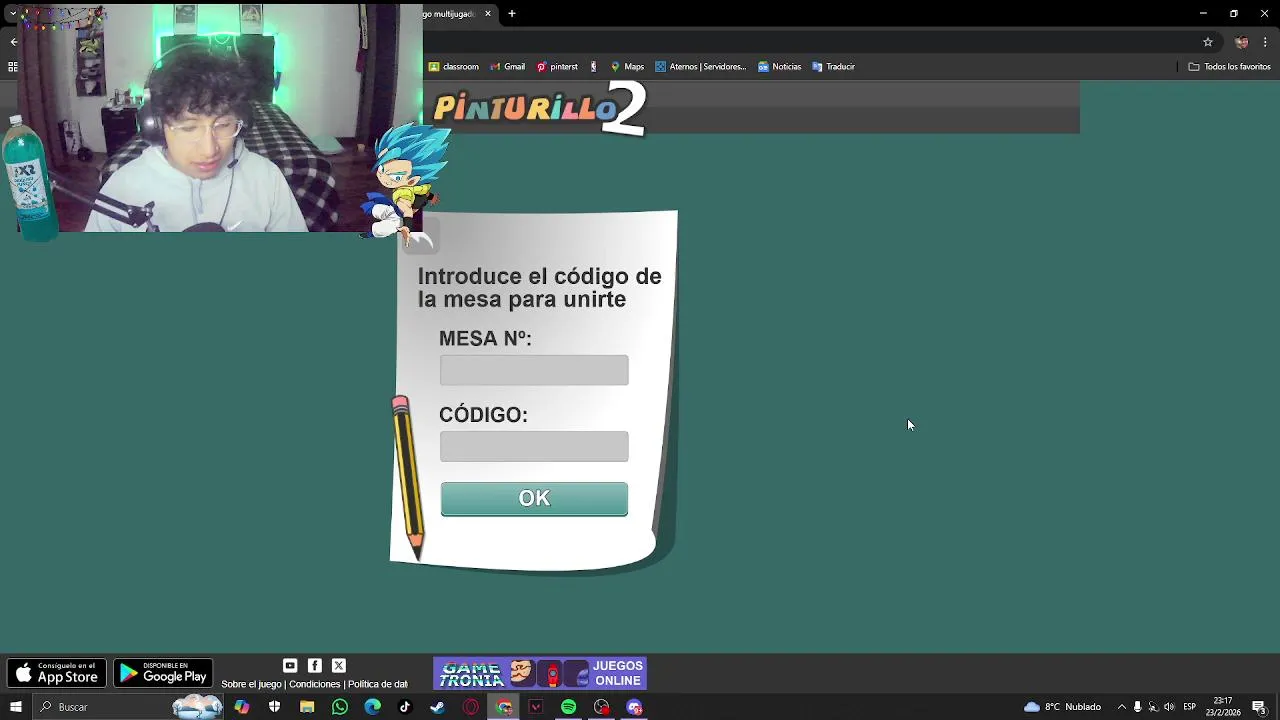1280x720 pixels.
Task: Open the Traducir bookmark
Action: point(833,67)
